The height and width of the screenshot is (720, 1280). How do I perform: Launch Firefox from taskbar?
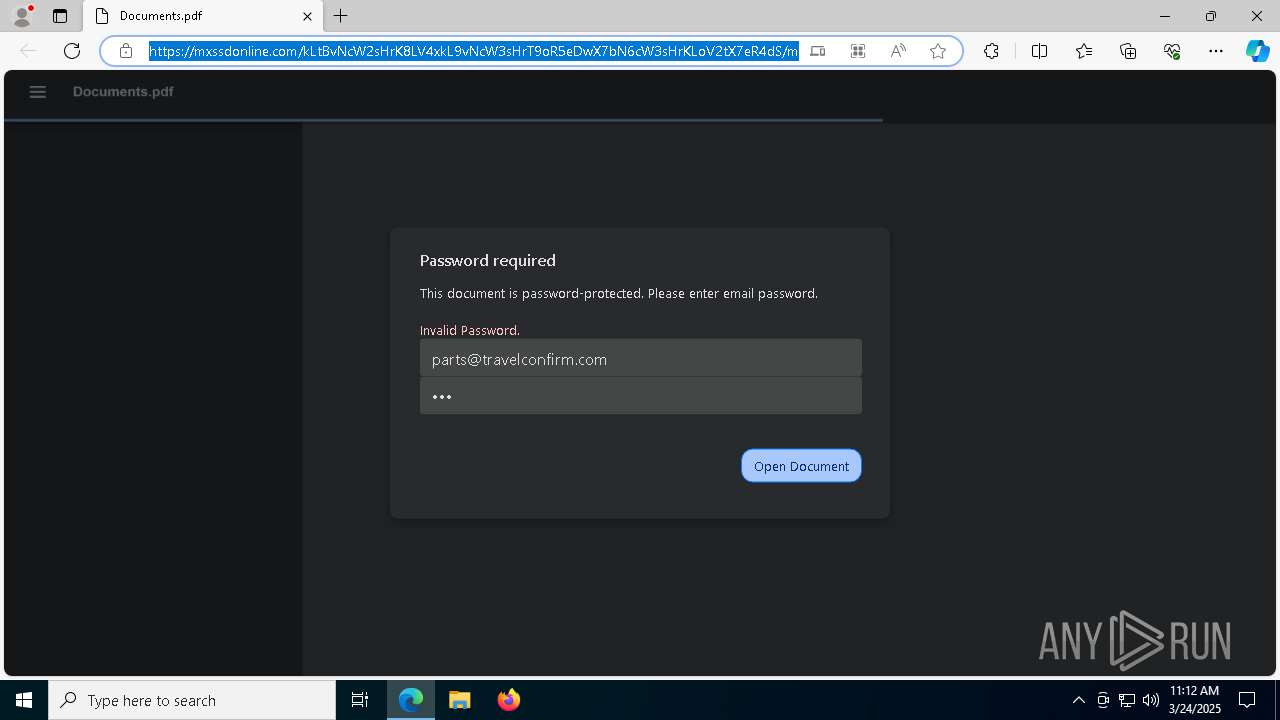point(509,700)
